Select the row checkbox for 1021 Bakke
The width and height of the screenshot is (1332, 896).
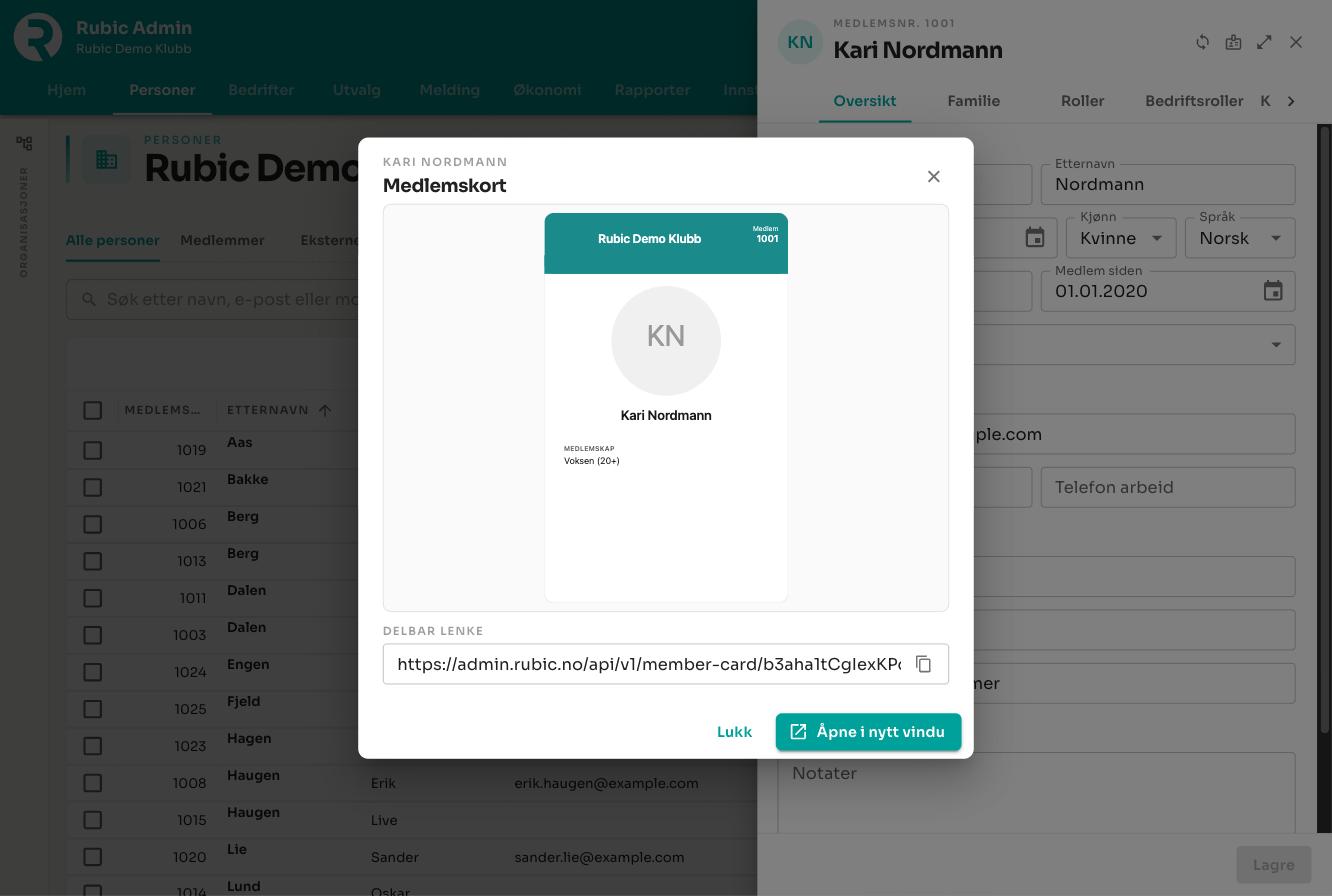[x=93, y=487]
